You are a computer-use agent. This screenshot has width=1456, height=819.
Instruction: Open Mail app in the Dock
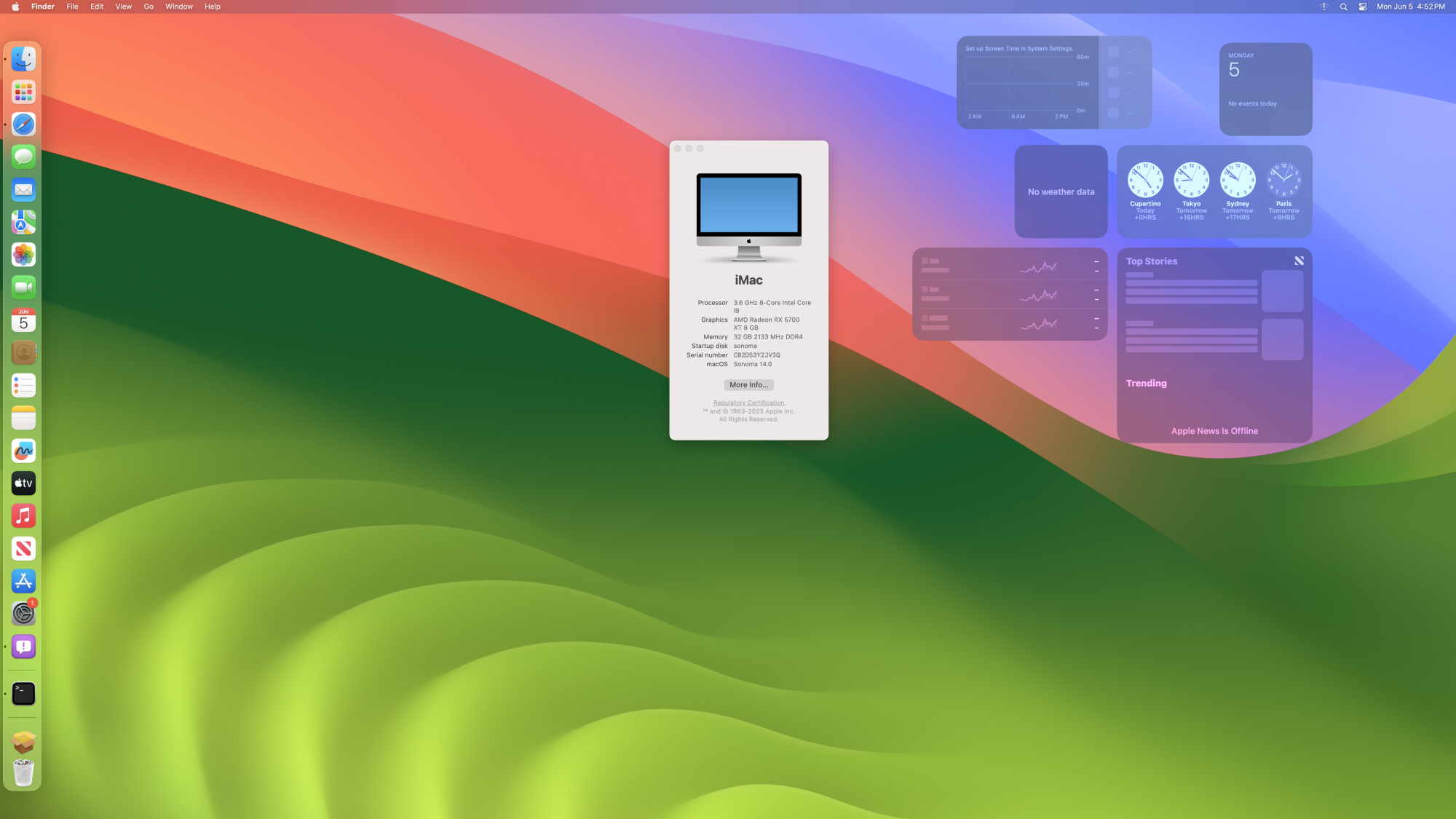pos(23,189)
